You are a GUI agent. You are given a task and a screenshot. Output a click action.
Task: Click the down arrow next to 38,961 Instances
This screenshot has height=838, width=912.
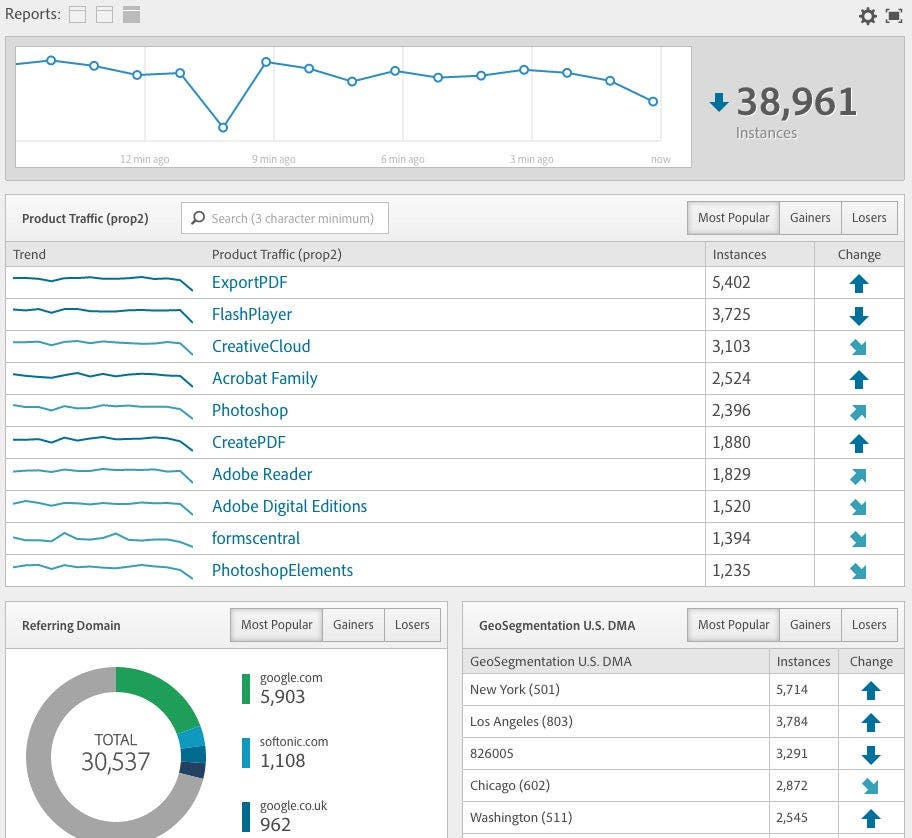(720, 100)
